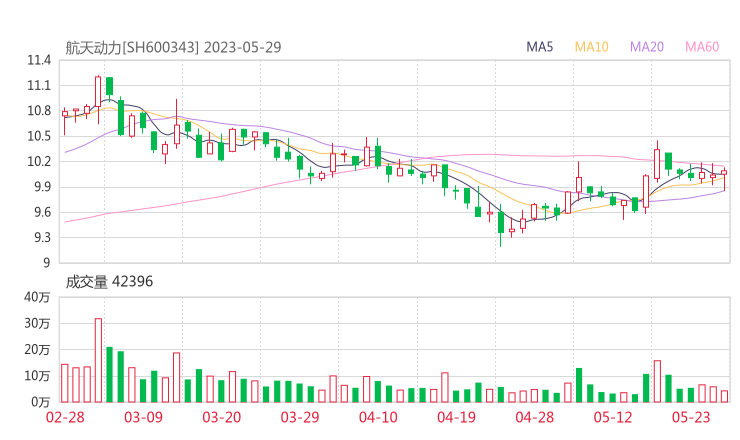Click the 05-12 date axis label
Image resolution: width=740 pixels, height=440 pixels.
(x=613, y=417)
